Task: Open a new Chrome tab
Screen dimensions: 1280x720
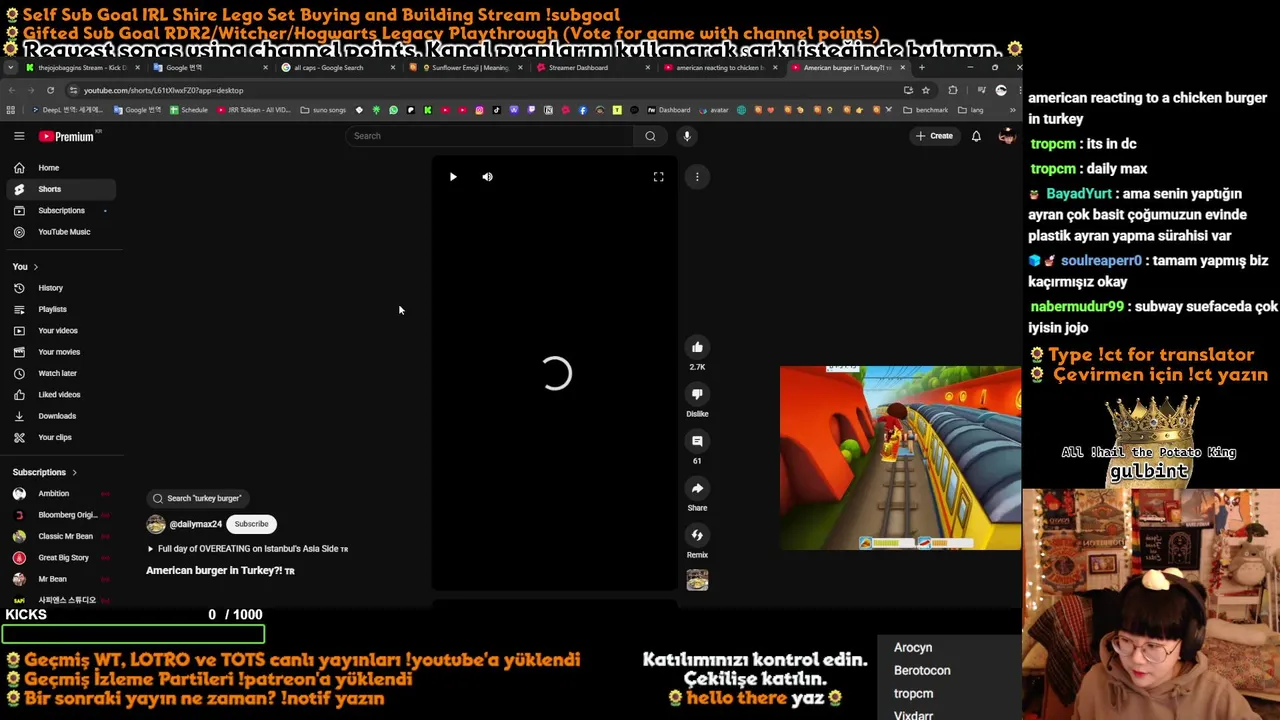Action: coord(922,68)
